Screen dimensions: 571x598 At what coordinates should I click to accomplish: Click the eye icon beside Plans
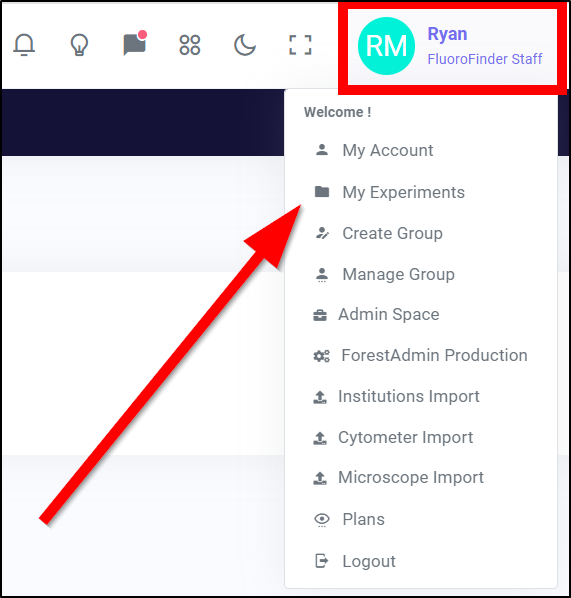tap(322, 519)
